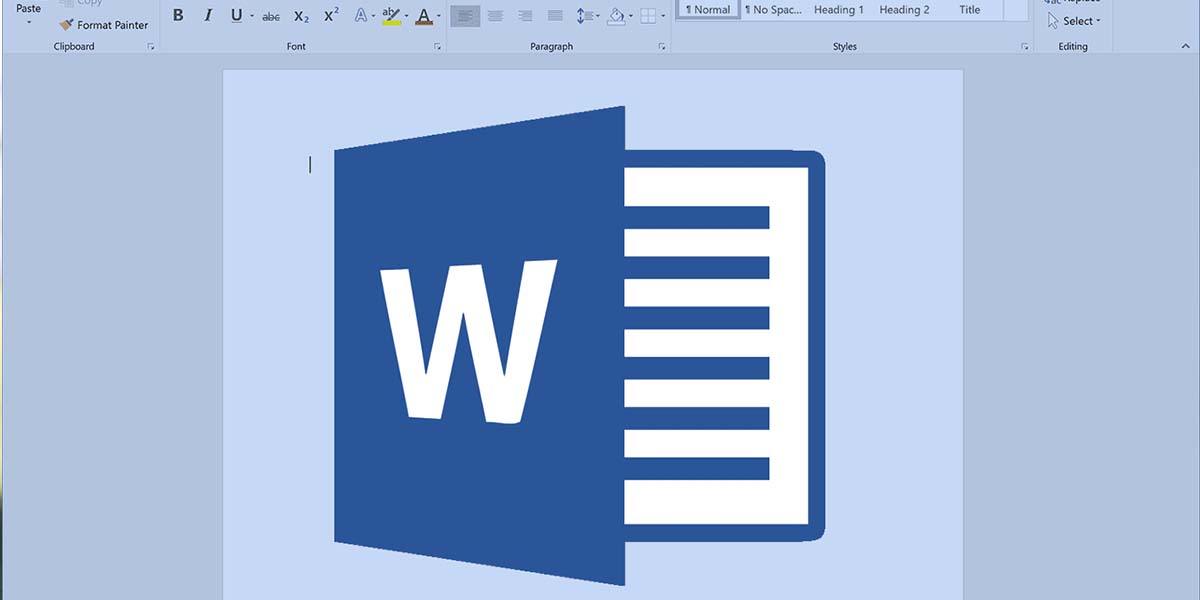This screenshot has height=600, width=1200.
Task: Toggle superscript X² formatting
Action: 332,16
